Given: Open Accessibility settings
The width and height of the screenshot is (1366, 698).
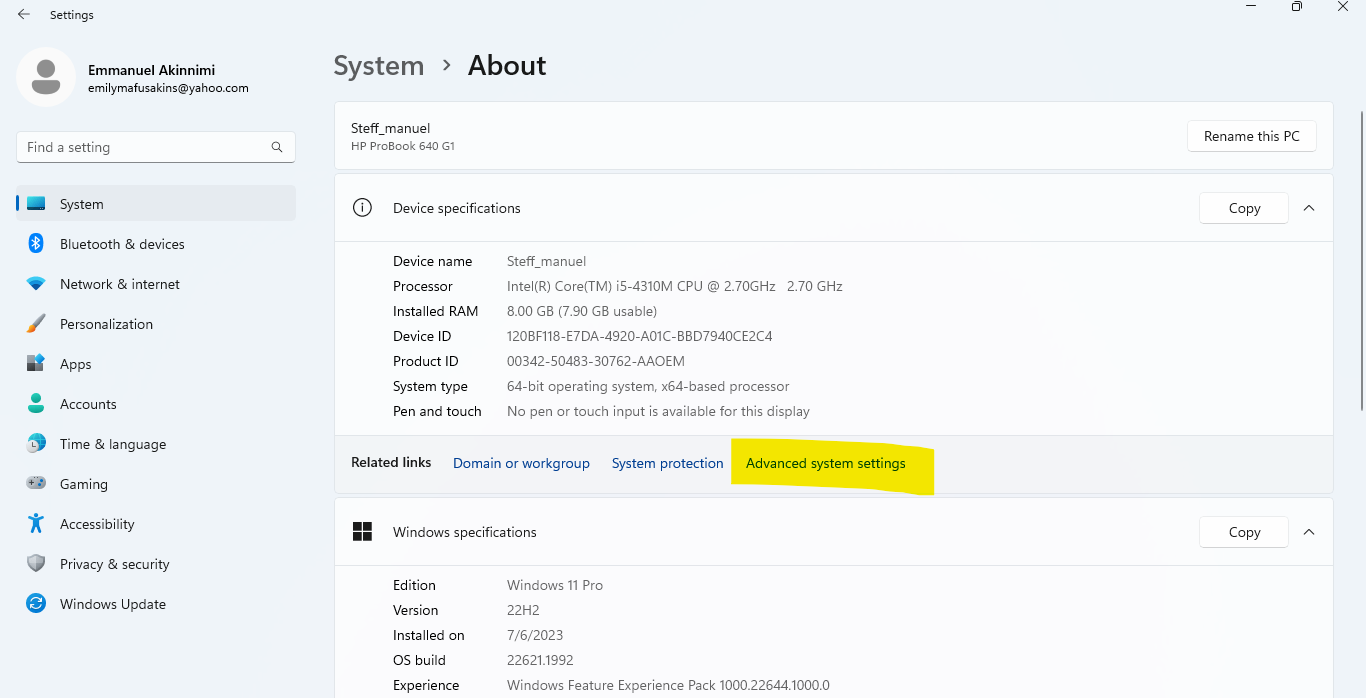Looking at the screenshot, I should coord(156,524).
